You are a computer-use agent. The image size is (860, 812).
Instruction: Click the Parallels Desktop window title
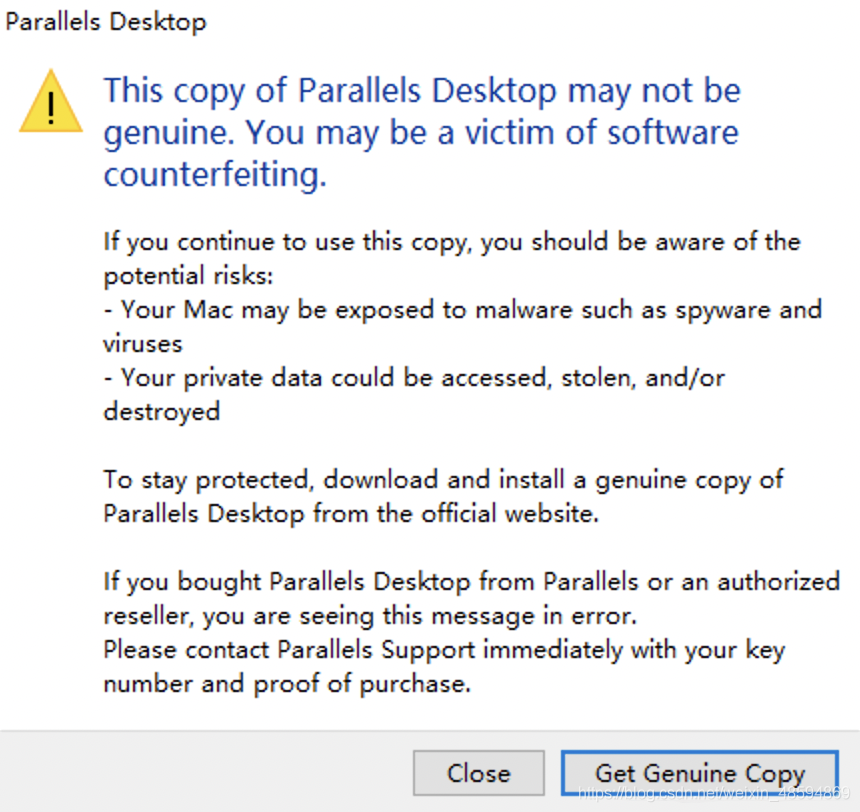pyautogui.click(x=106, y=22)
